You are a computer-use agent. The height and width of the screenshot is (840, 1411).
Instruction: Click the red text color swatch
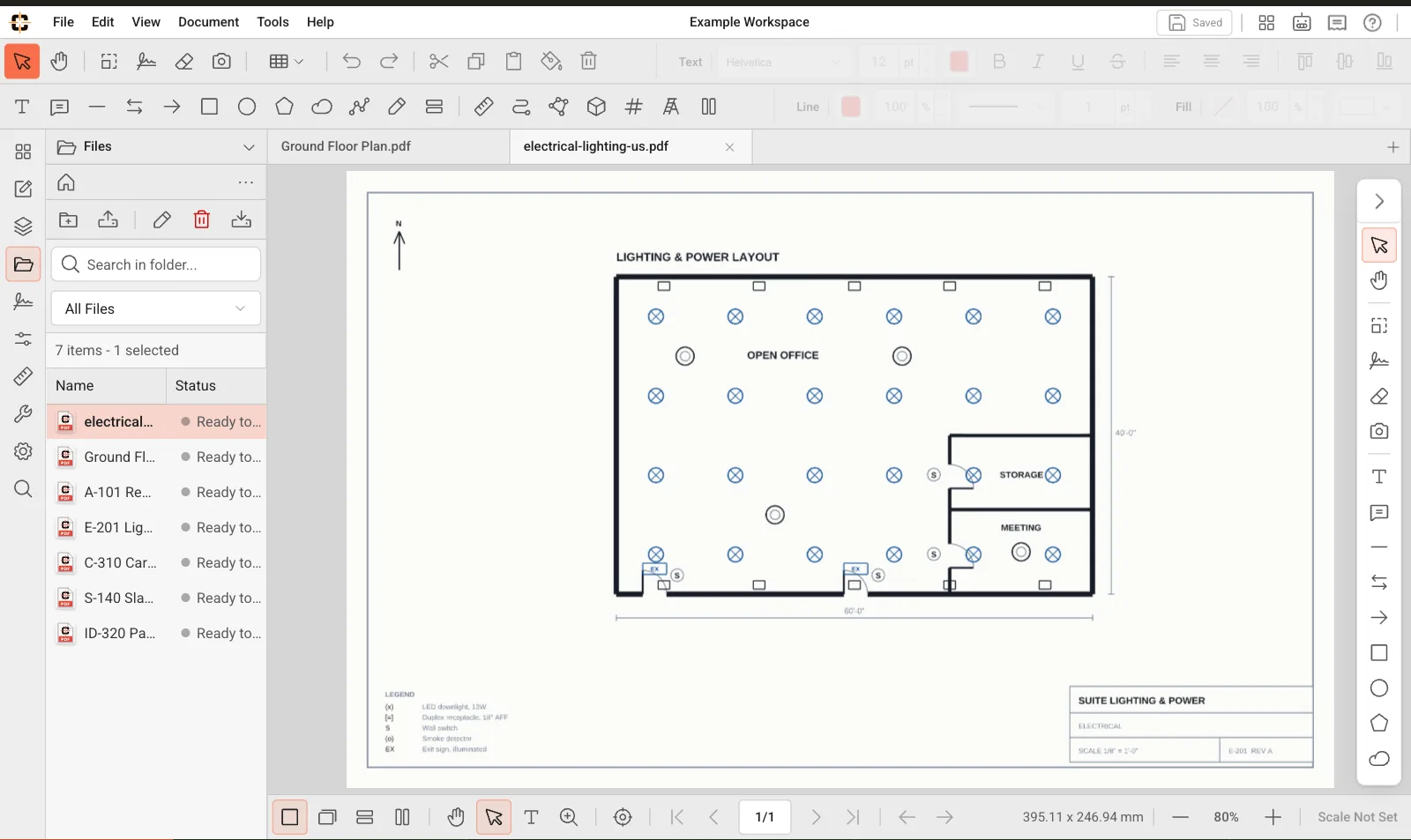coord(959,62)
